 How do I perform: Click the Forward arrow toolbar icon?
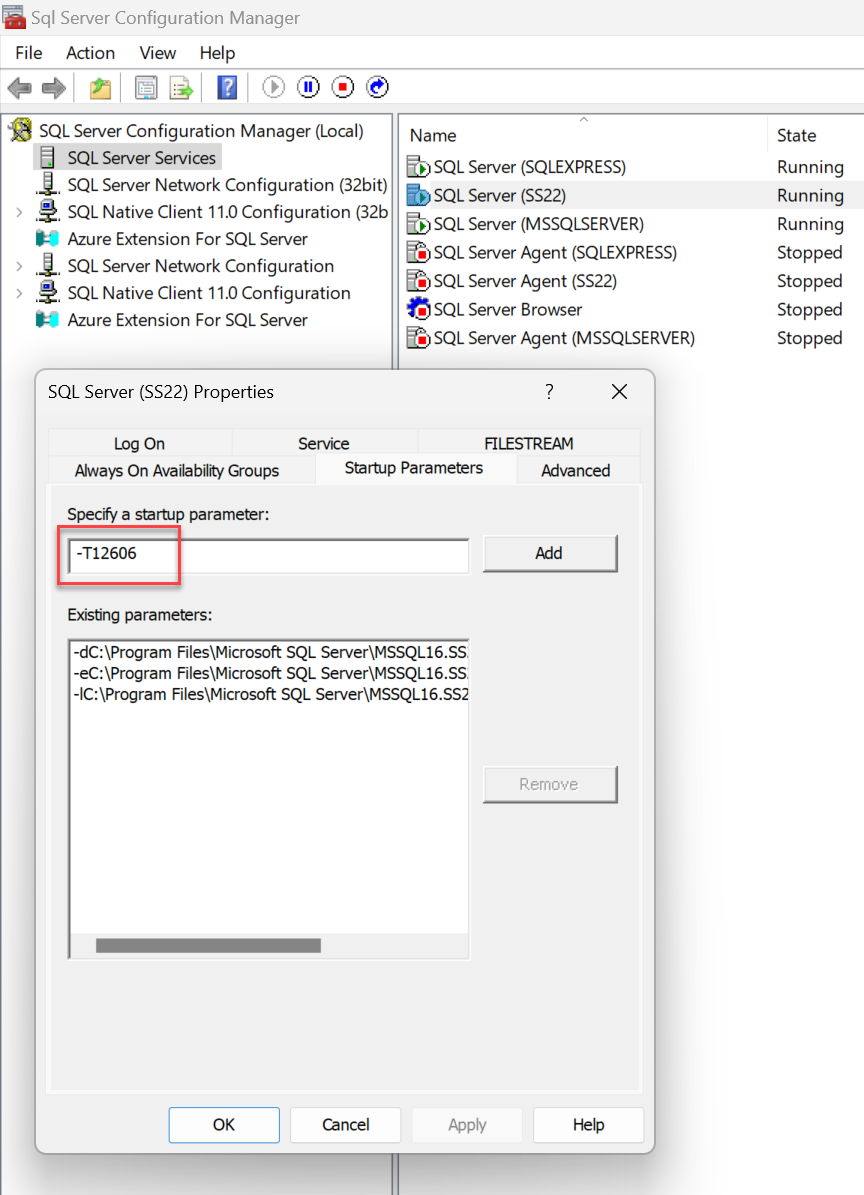point(53,88)
